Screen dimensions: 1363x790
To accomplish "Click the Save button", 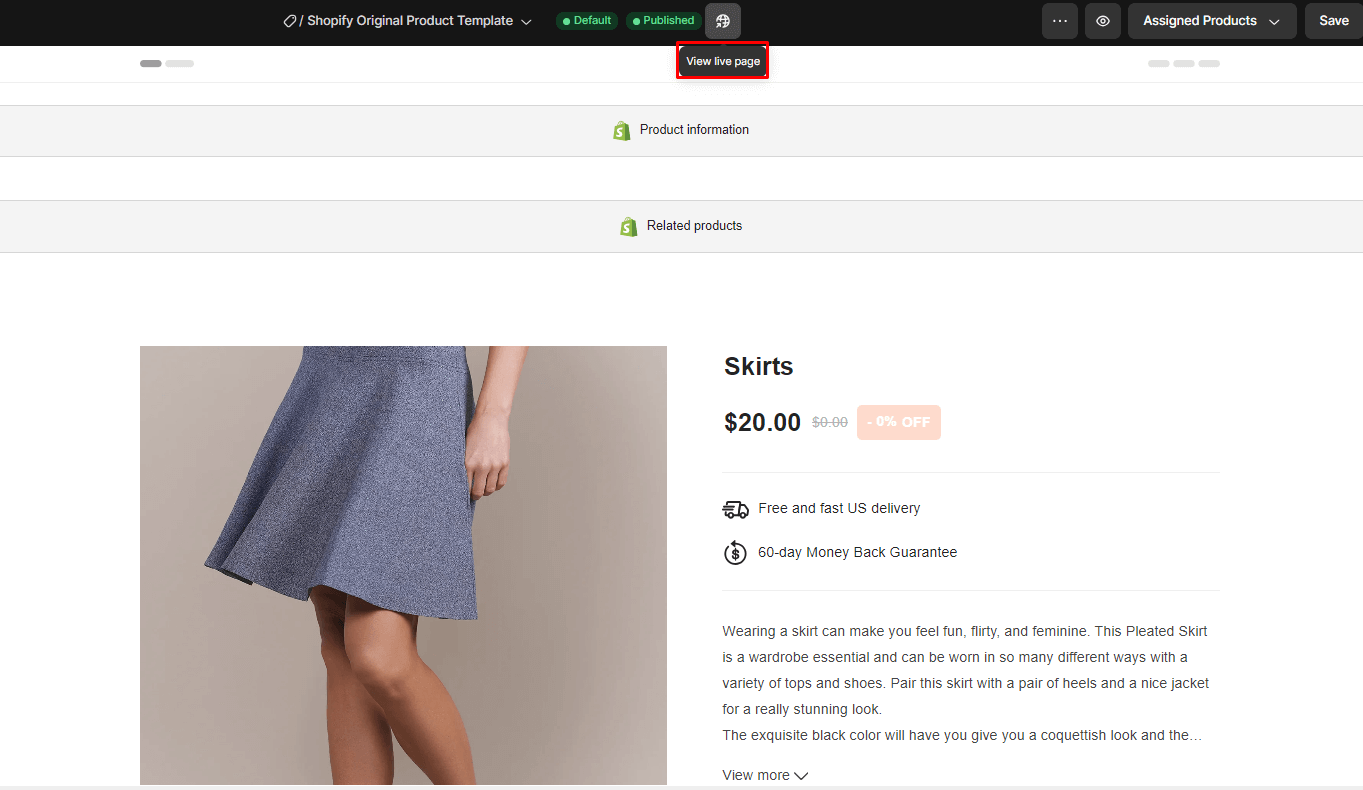I will click(x=1333, y=20).
